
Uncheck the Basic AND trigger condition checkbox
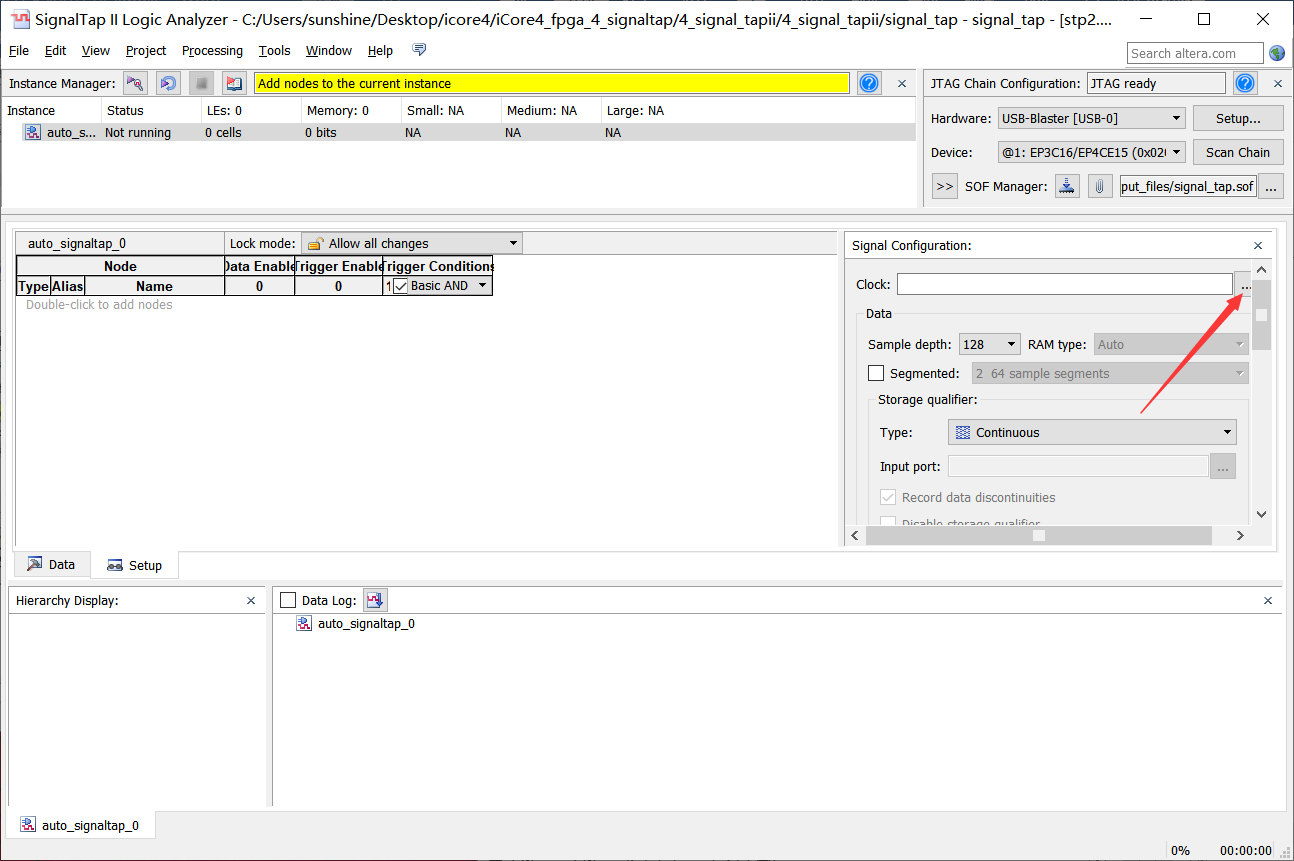point(401,286)
